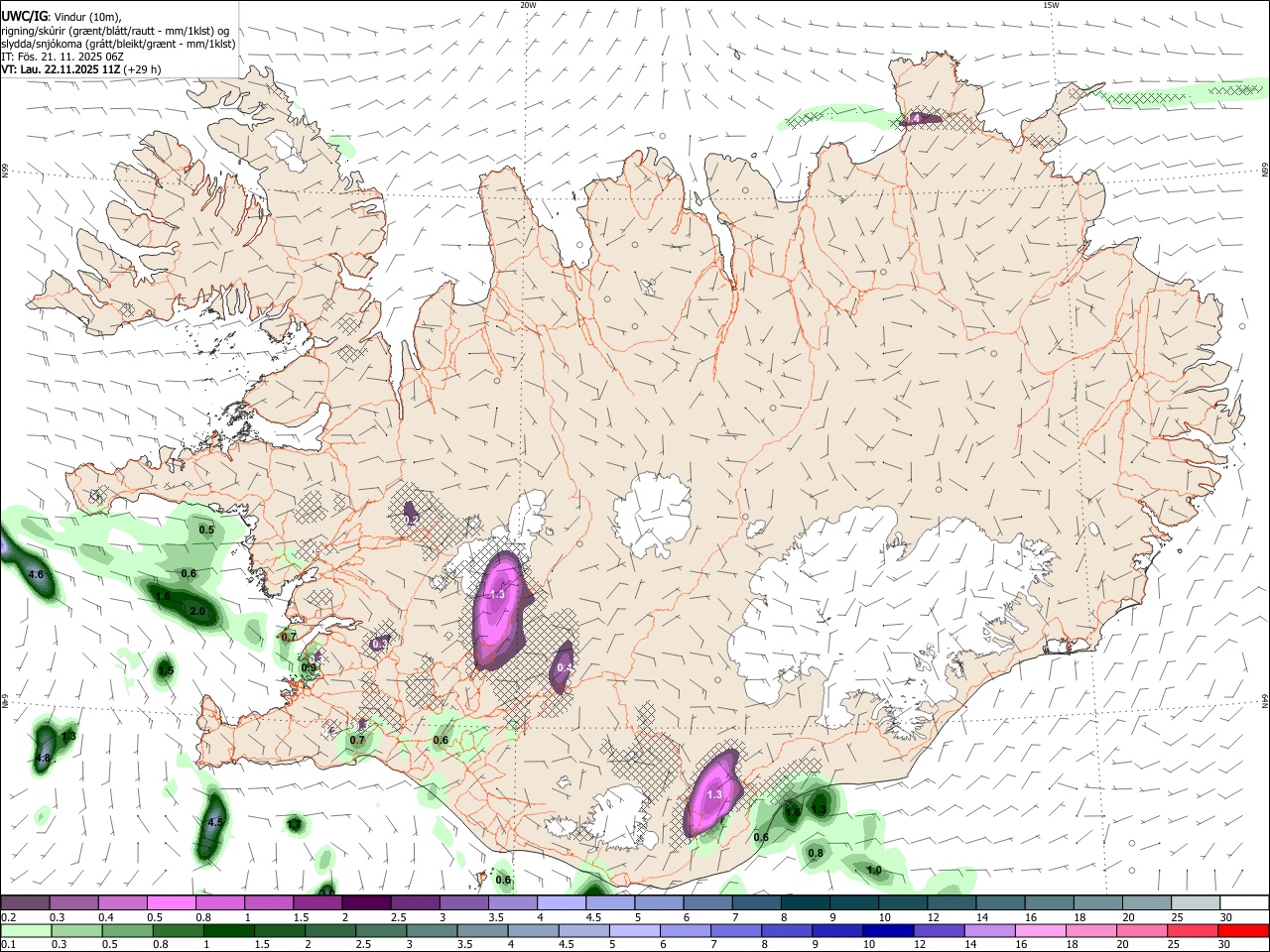Click the '1.5' map value on the small green cell

coord(166,671)
